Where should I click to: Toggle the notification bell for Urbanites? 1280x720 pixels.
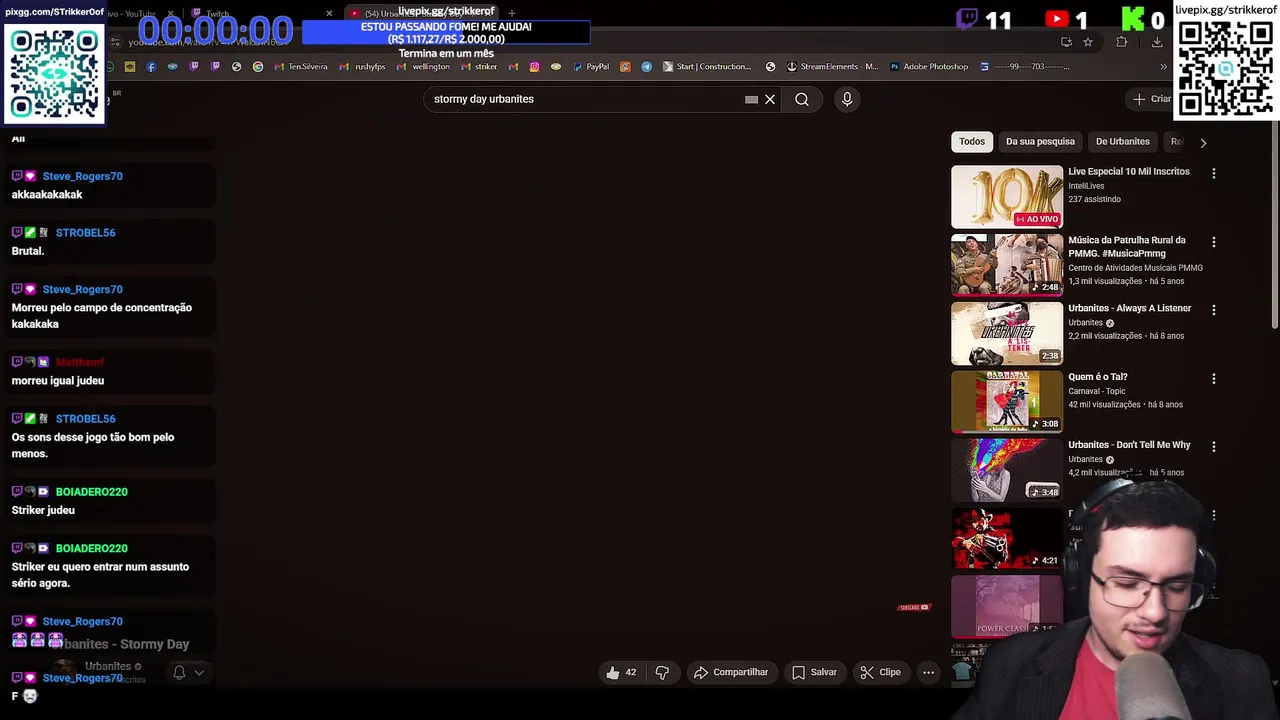pos(179,672)
